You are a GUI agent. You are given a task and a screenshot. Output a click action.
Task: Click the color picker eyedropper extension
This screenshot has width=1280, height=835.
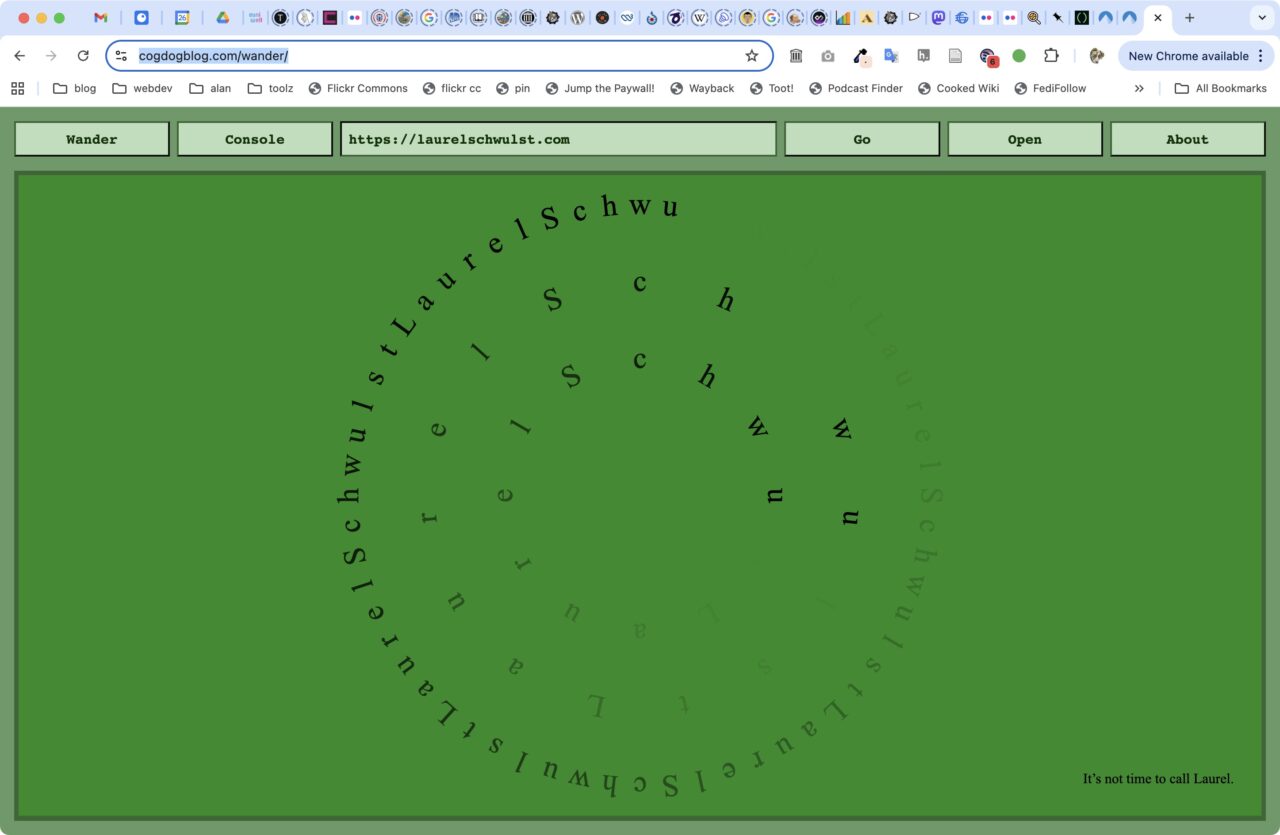(x=860, y=56)
